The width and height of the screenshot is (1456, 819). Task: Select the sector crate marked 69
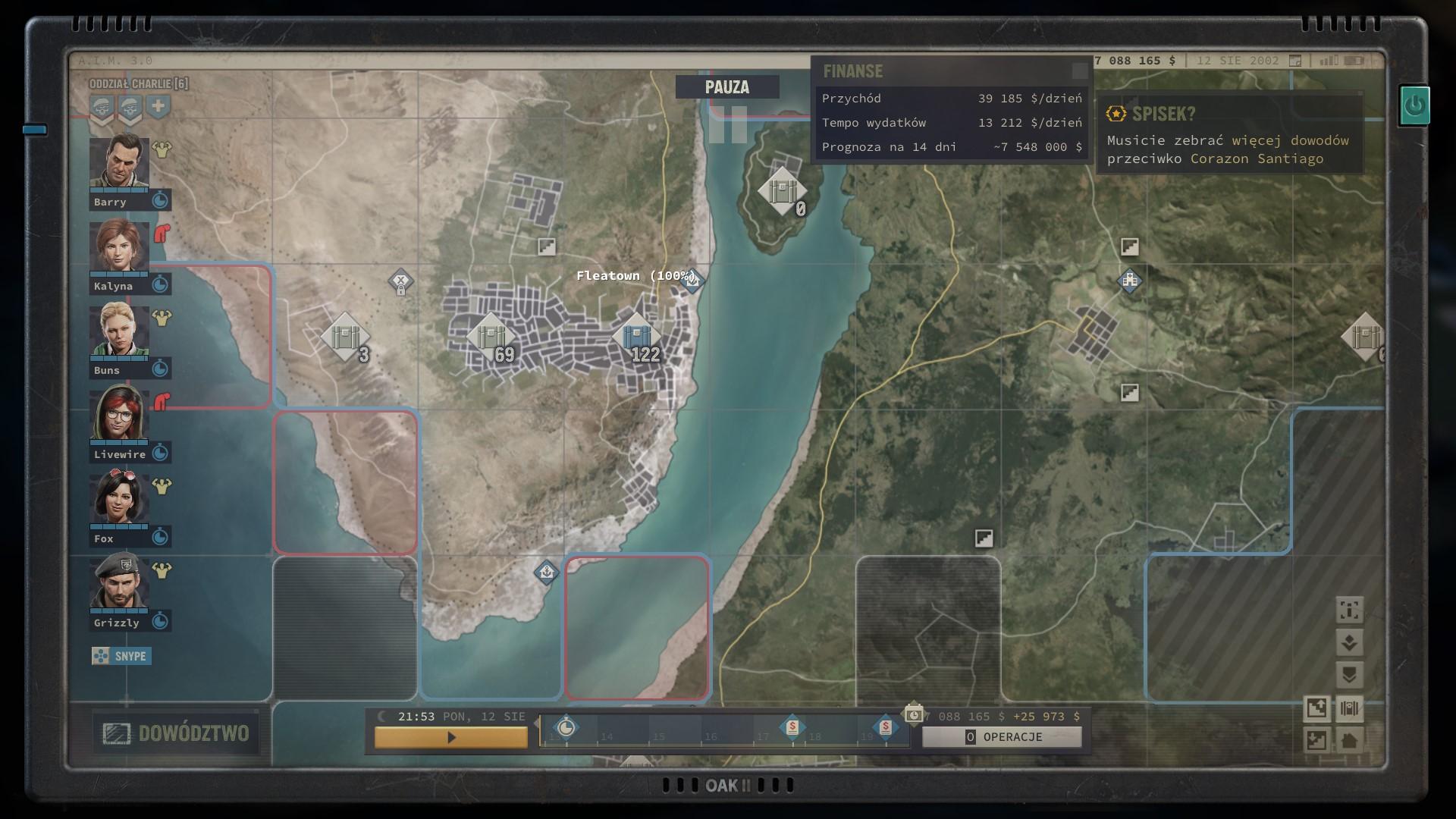point(491,337)
